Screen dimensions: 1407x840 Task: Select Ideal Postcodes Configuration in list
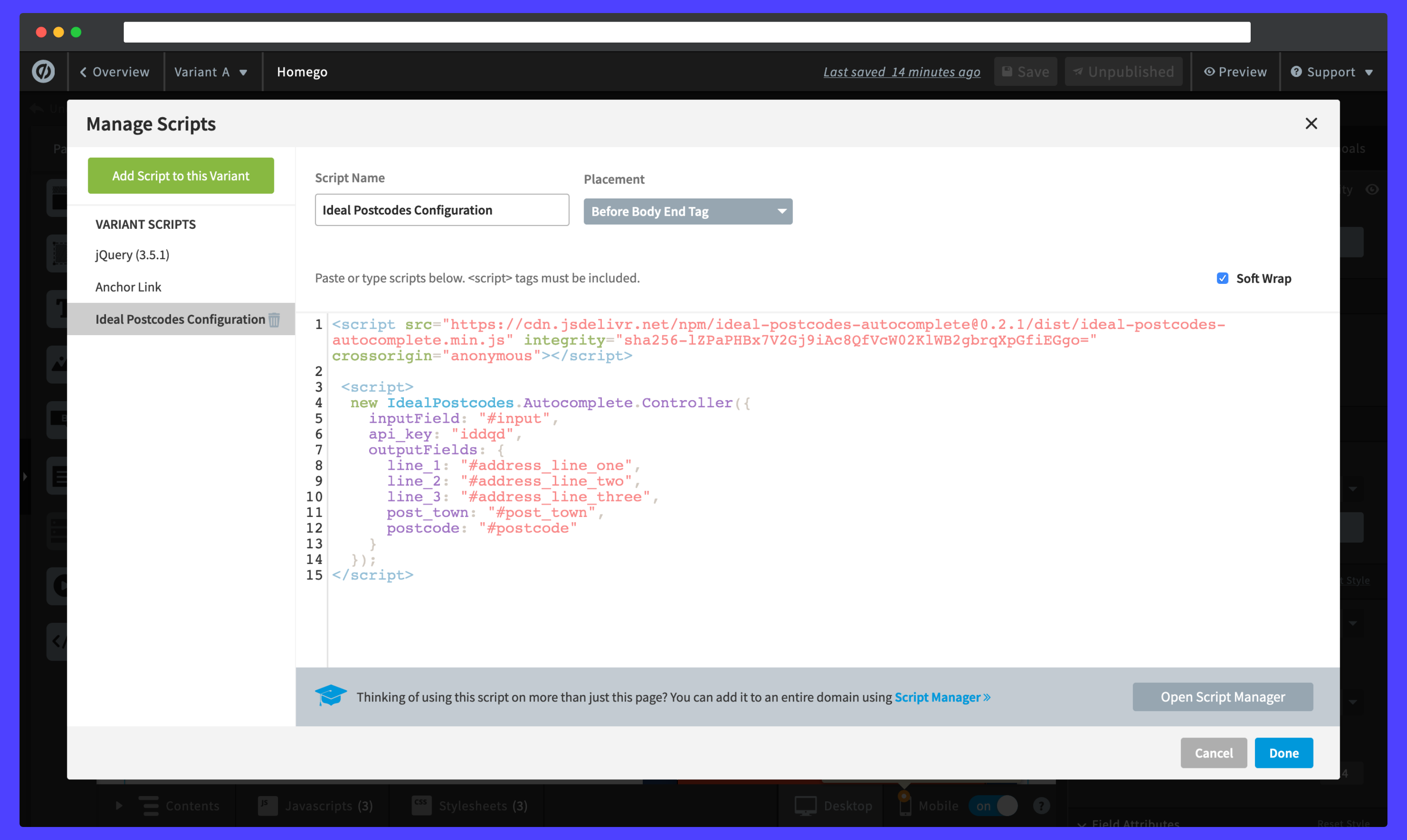click(x=180, y=319)
